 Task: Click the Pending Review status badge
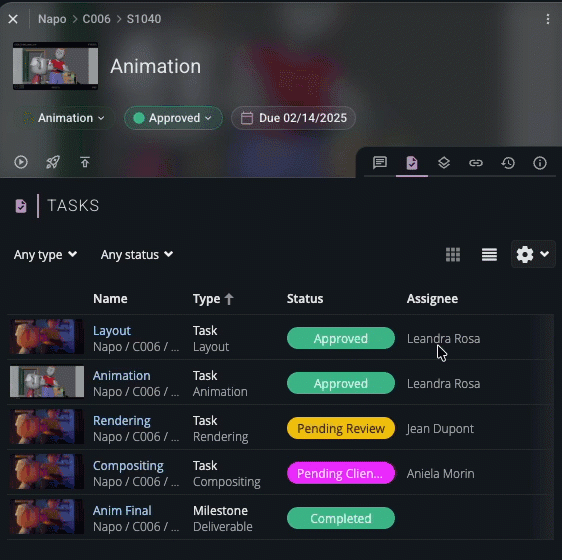coord(340,428)
